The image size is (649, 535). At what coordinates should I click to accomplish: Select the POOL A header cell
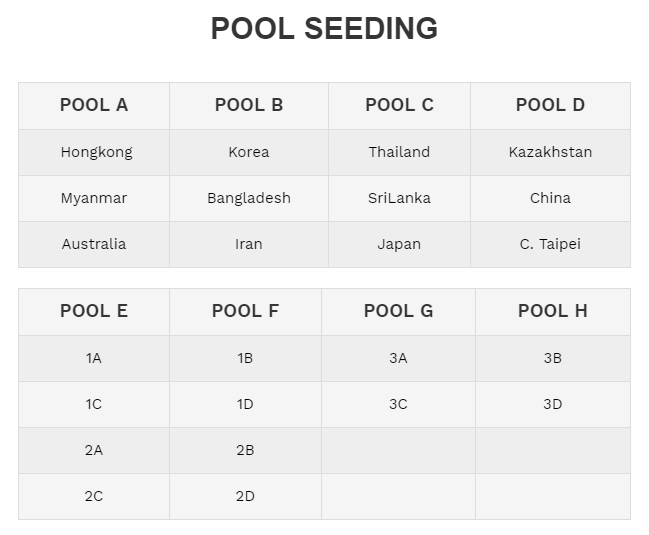click(94, 106)
